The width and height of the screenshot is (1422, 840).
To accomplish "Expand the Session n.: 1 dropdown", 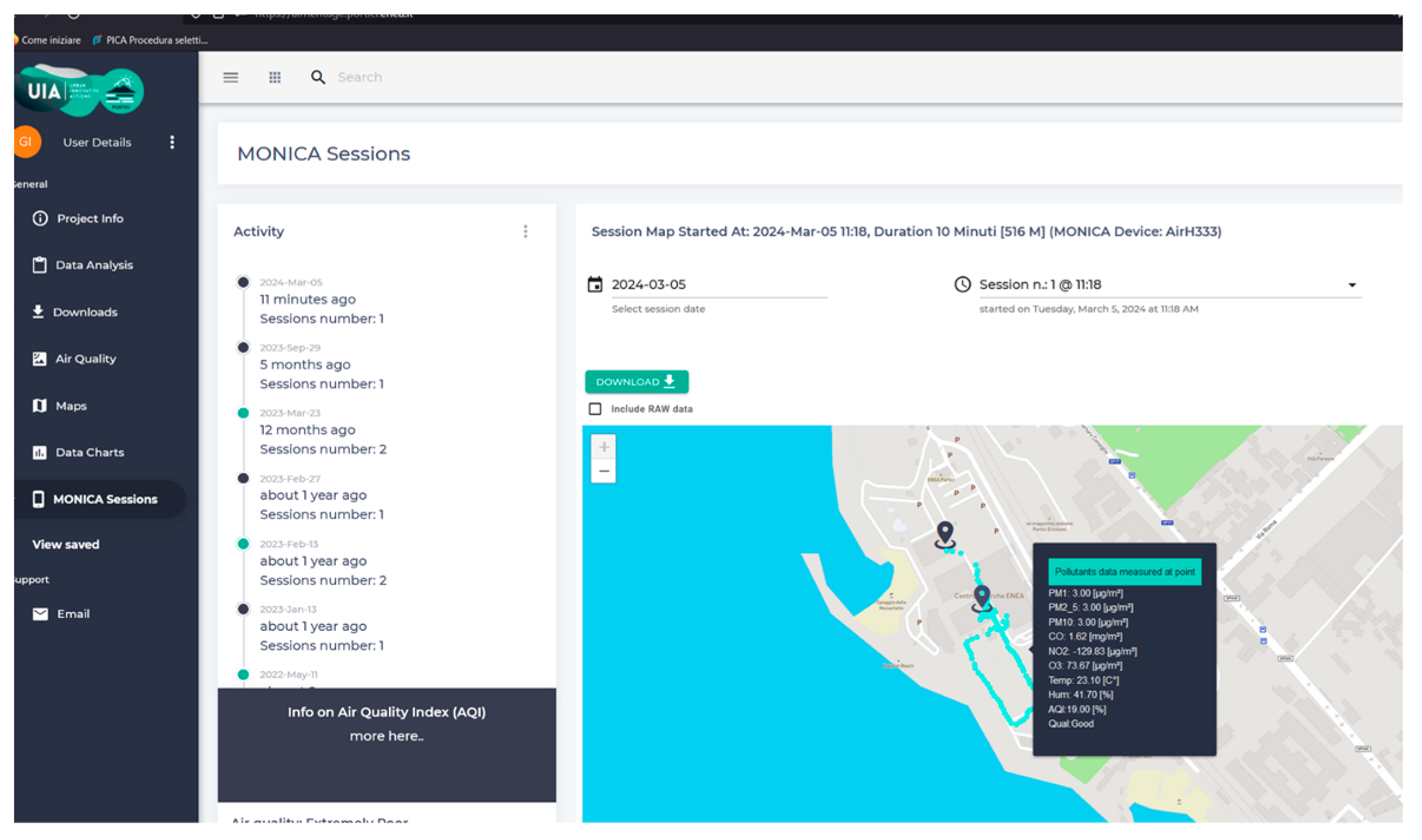I will [1352, 285].
